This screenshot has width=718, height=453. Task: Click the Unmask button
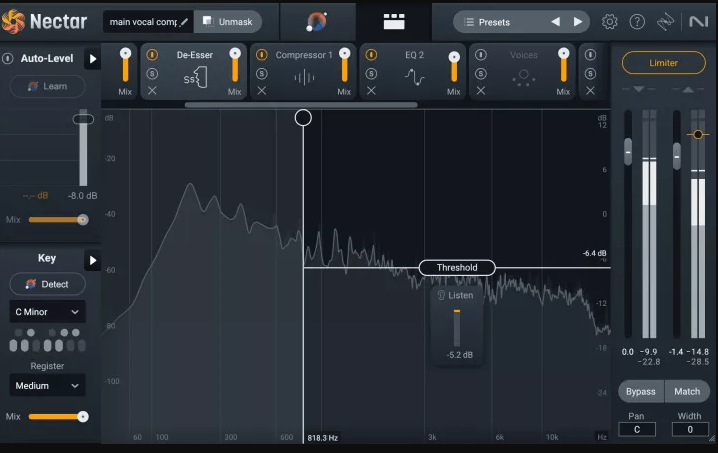coord(228,22)
